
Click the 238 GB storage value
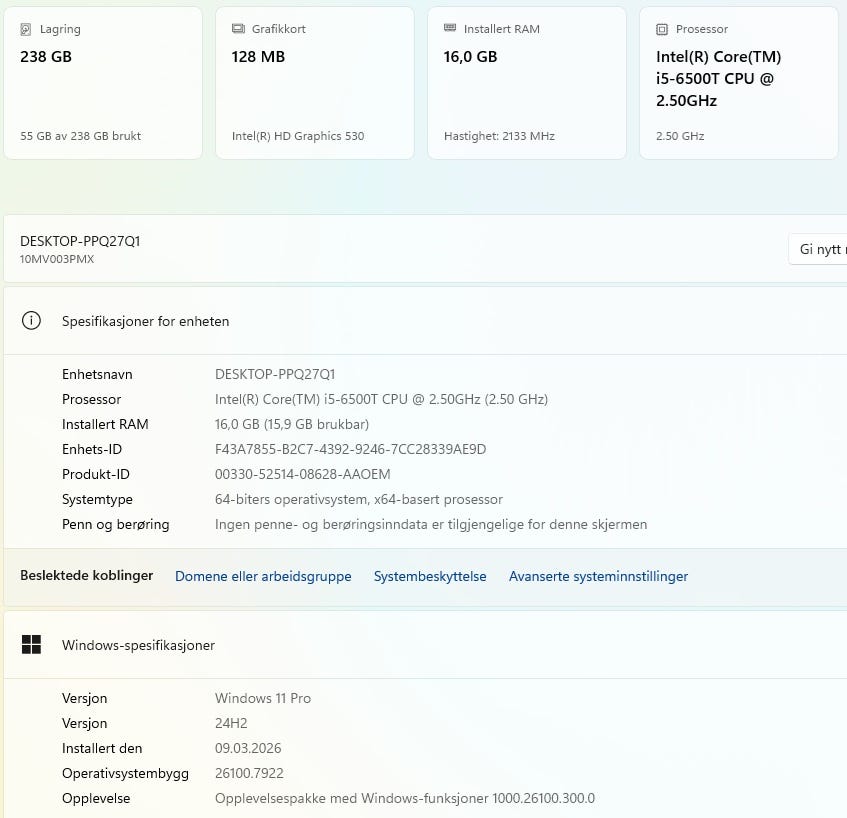46,57
